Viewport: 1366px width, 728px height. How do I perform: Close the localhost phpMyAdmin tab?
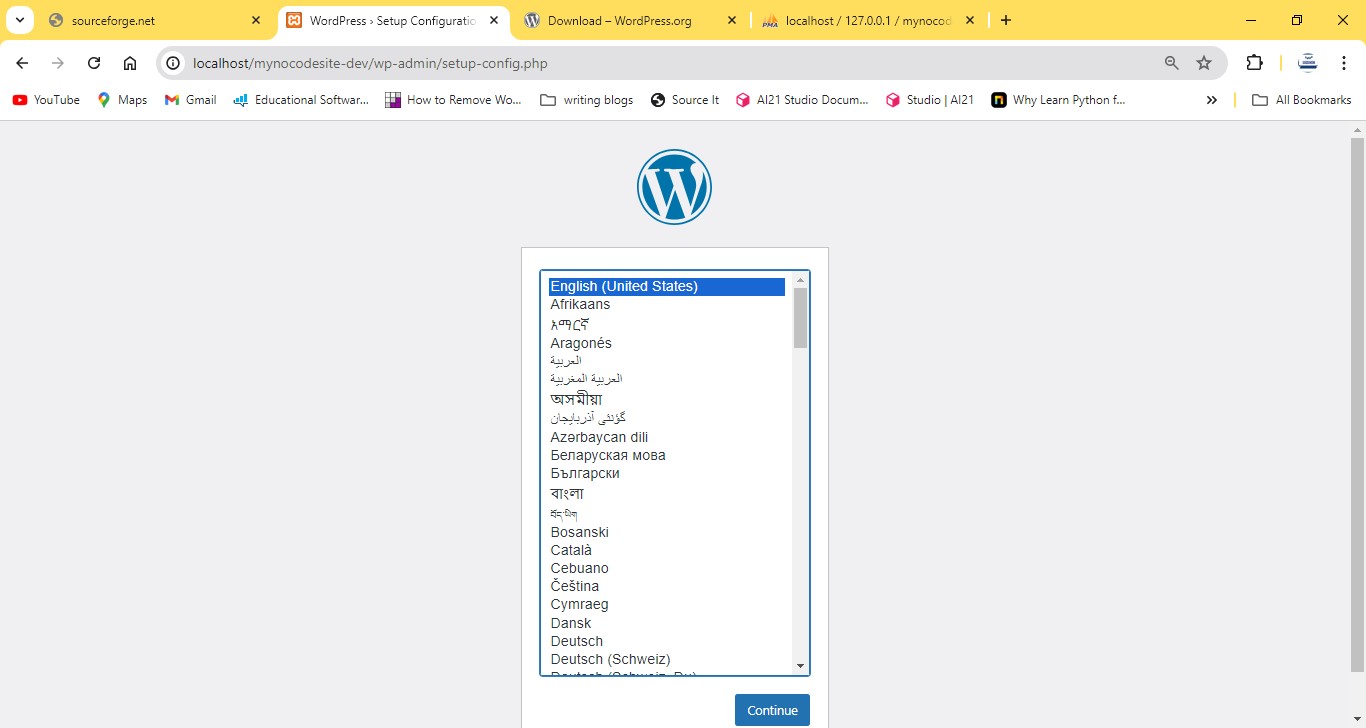[x=970, y=20]
